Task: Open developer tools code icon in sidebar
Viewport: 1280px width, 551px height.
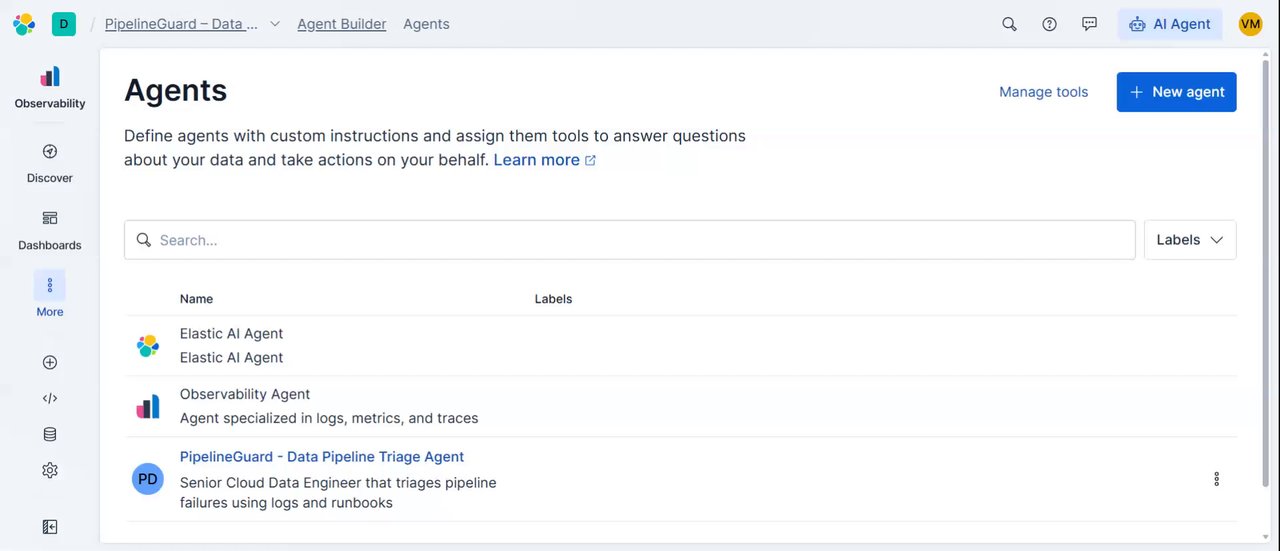Action: tap(50, 398)
